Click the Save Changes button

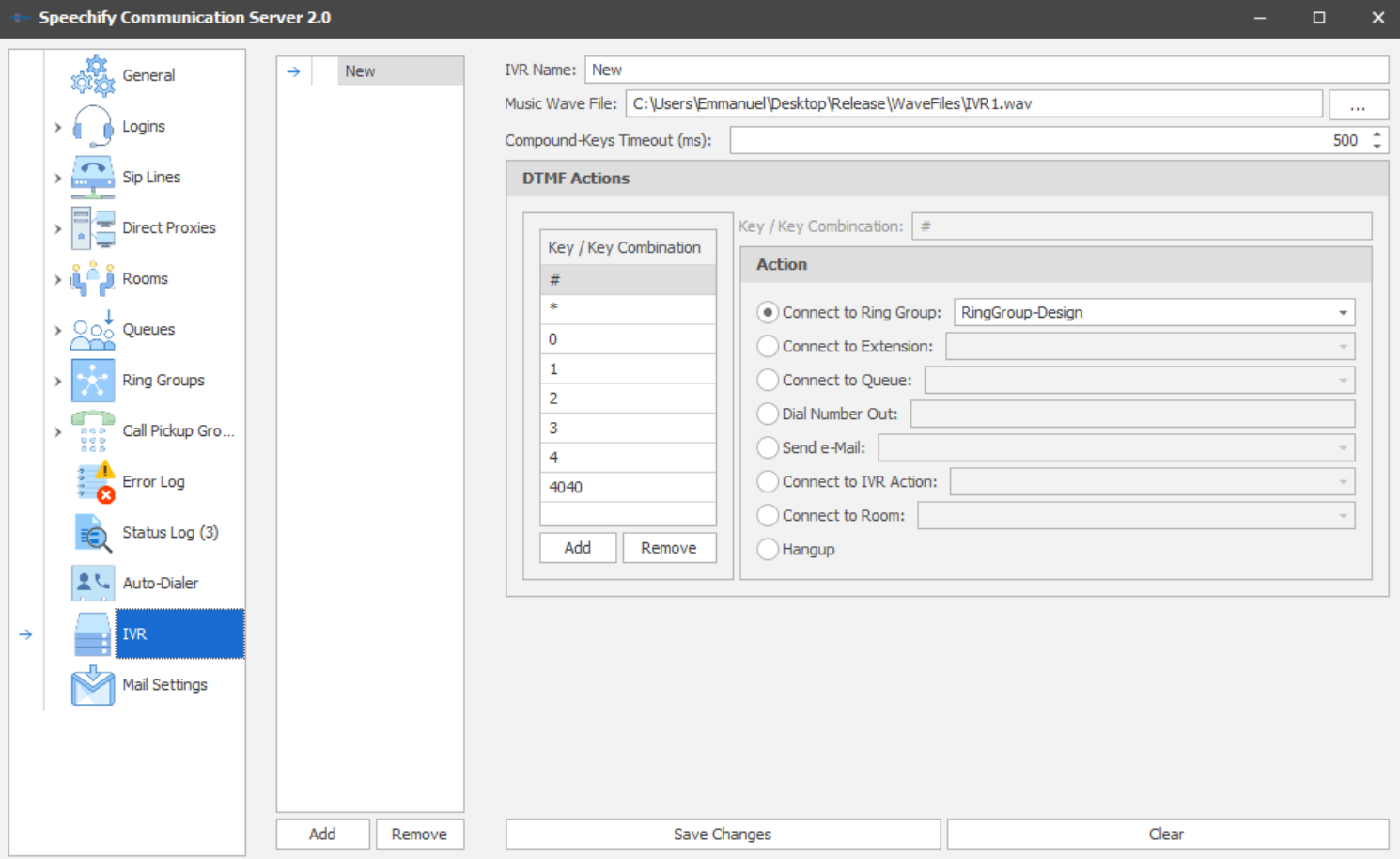pyautogui.click(x=723, y=834)
